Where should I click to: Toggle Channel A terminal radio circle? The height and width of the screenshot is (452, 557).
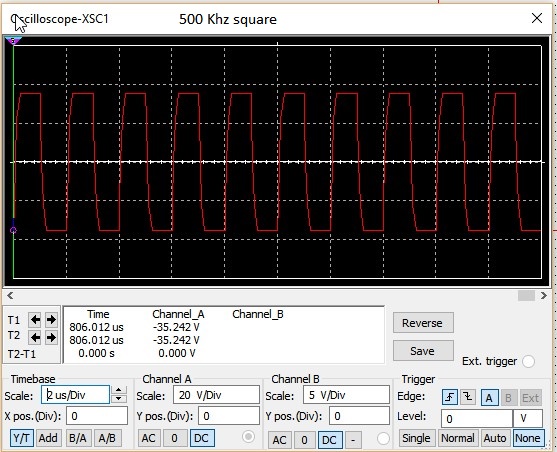(x=248, y=436)
